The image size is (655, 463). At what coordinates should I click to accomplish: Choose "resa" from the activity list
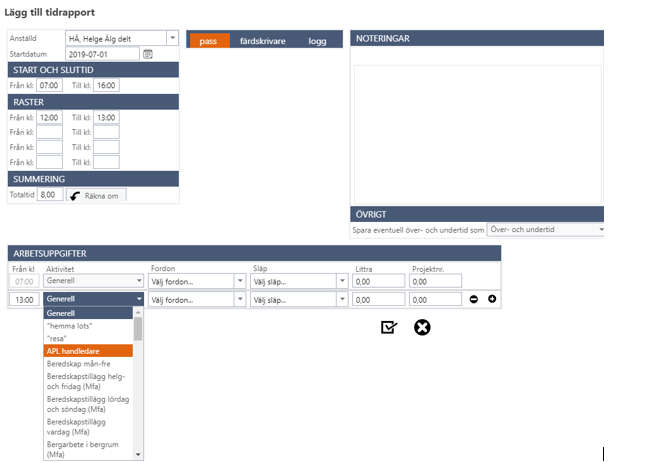(88, 338)
